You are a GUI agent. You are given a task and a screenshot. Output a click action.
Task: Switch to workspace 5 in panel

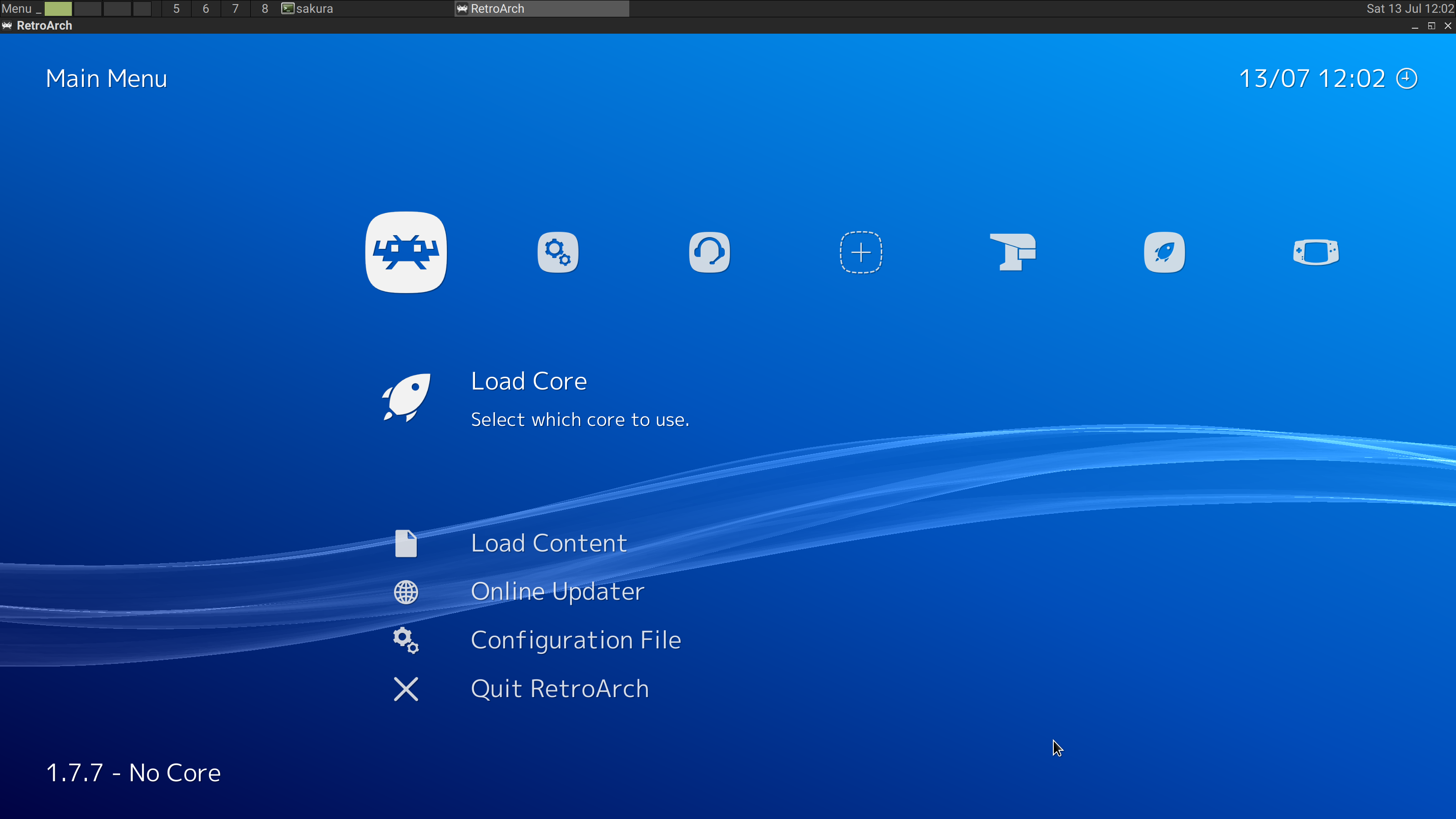tap(177, 9)
